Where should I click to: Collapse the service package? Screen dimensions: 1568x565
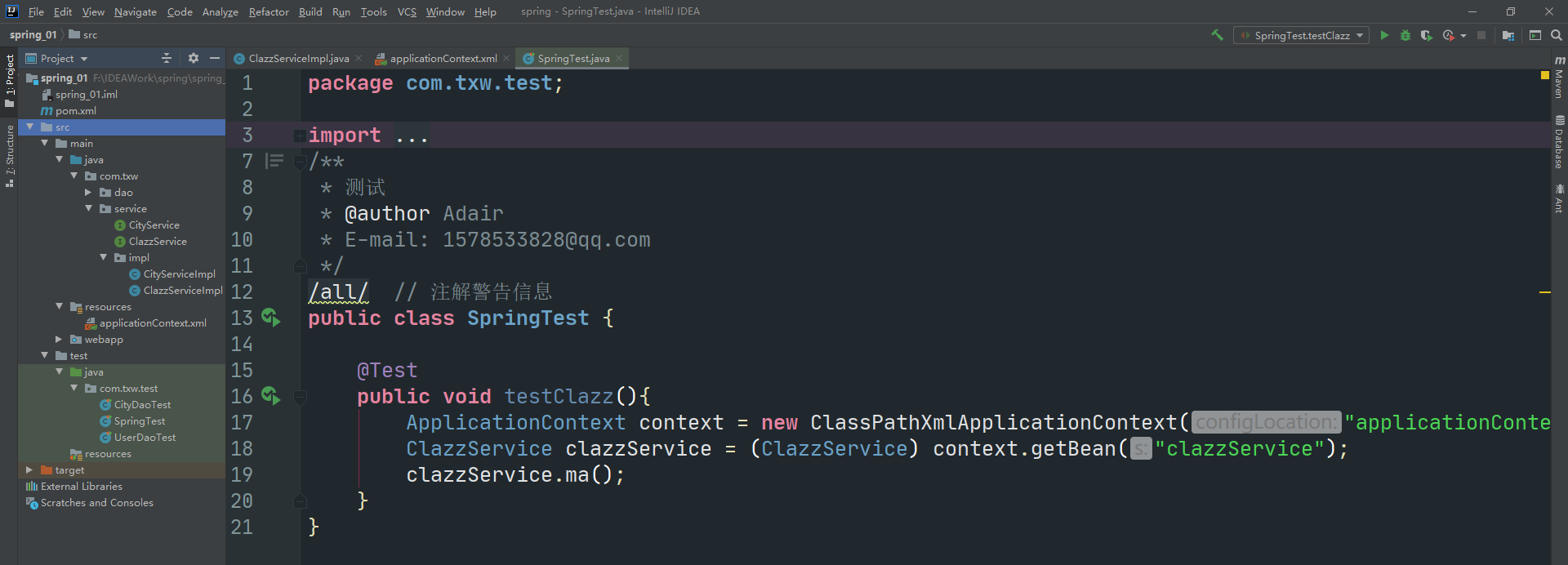pos(89,208)
